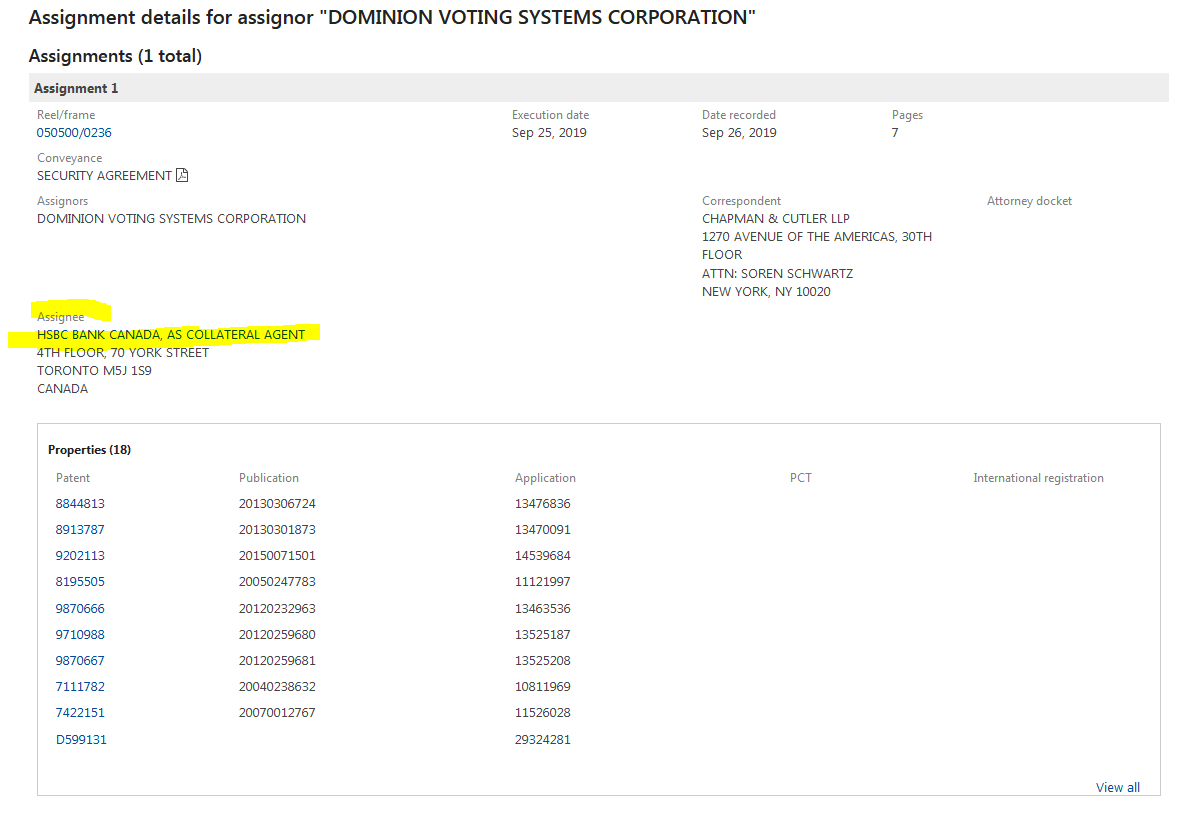Select publication number 20130306724
Image resolution: width=1202 pixels, height=825 pixels.
click(x=277, y=504)
